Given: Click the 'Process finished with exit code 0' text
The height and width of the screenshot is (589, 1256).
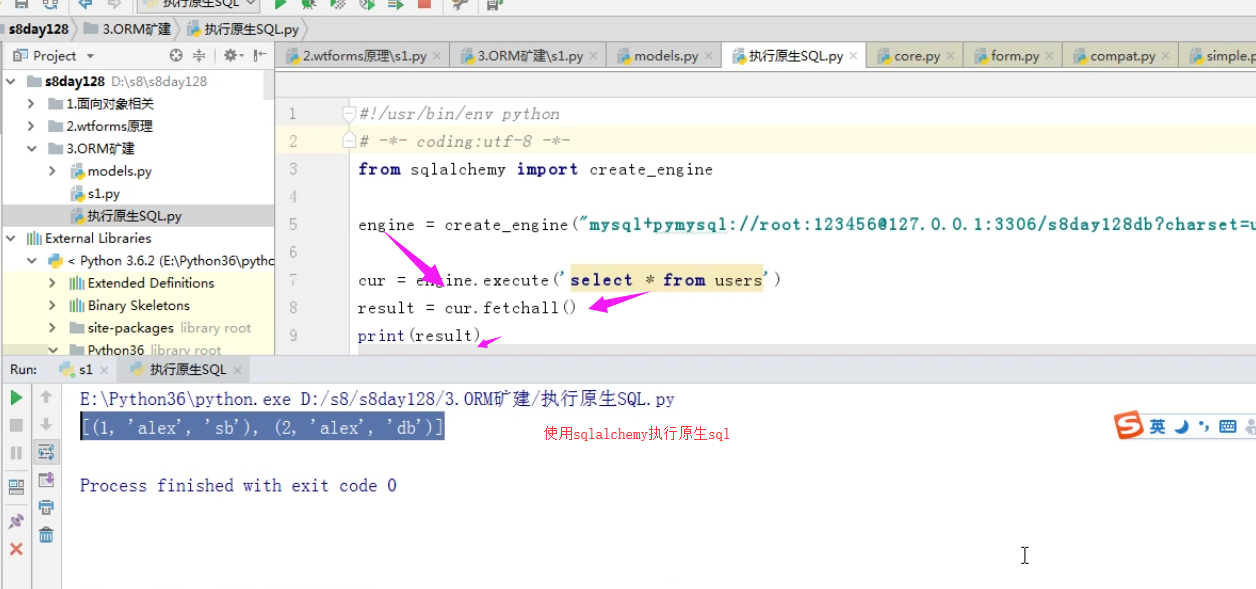Looking at the screenshot, I should point(238,485).
